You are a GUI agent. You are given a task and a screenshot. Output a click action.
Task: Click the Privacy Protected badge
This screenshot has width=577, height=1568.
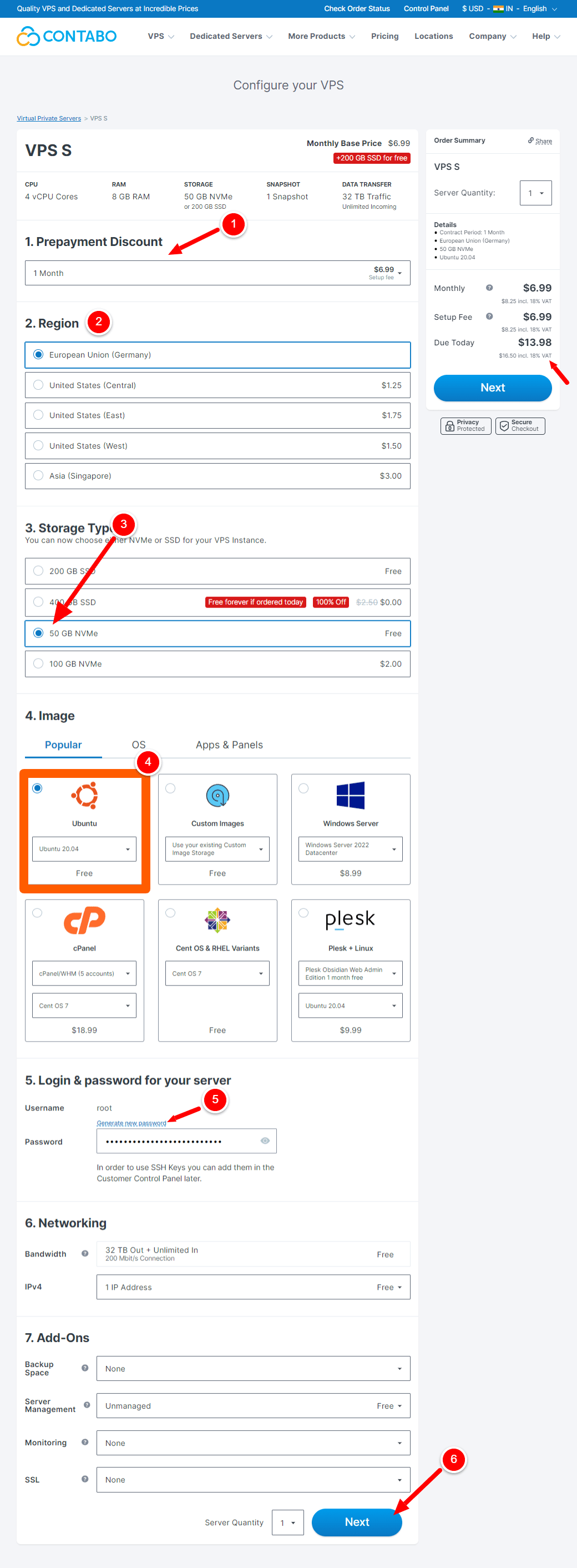pyautogui.click(x=465, y=425)
